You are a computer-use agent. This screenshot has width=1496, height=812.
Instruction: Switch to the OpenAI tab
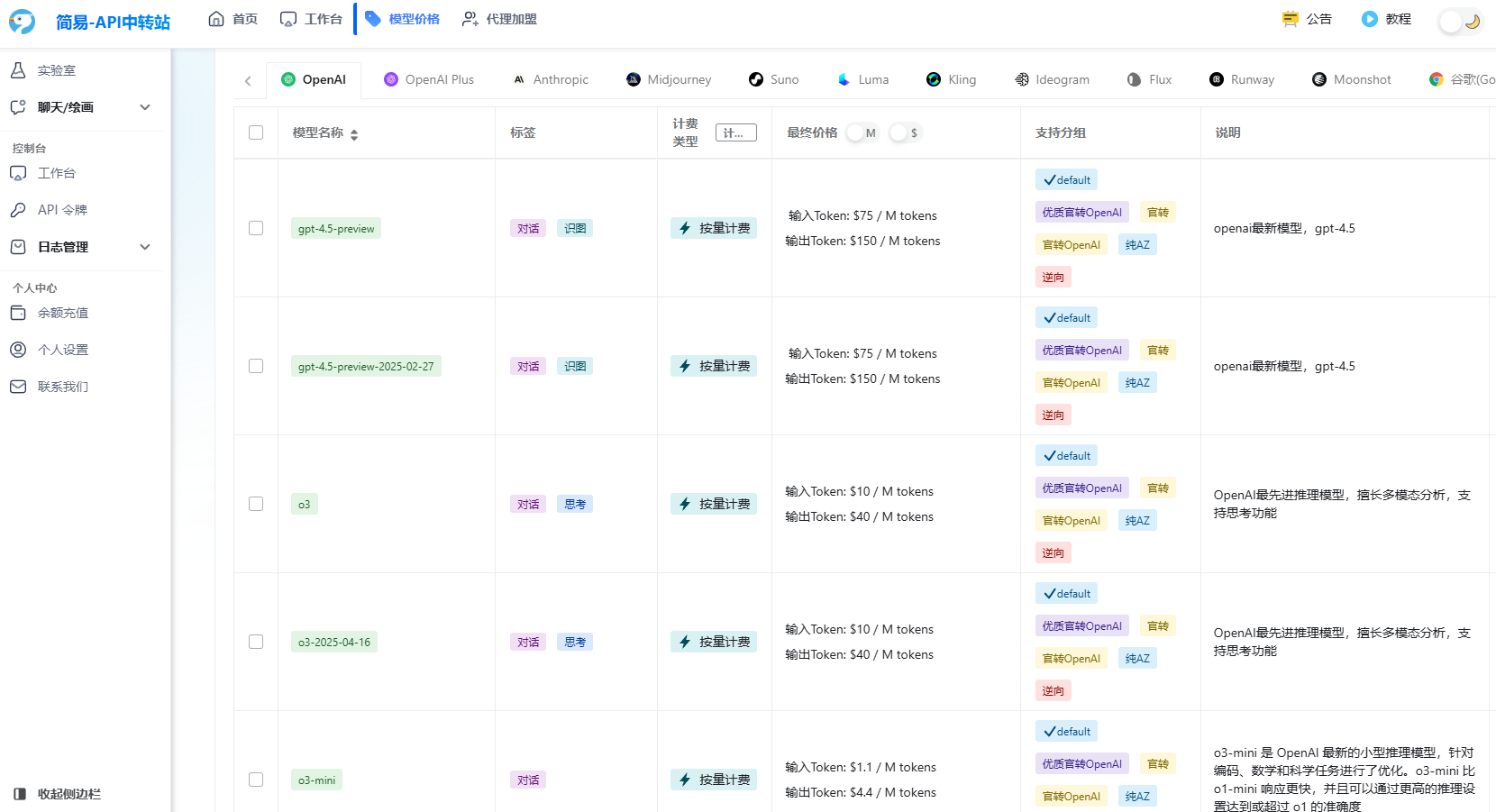click(314, 79)
